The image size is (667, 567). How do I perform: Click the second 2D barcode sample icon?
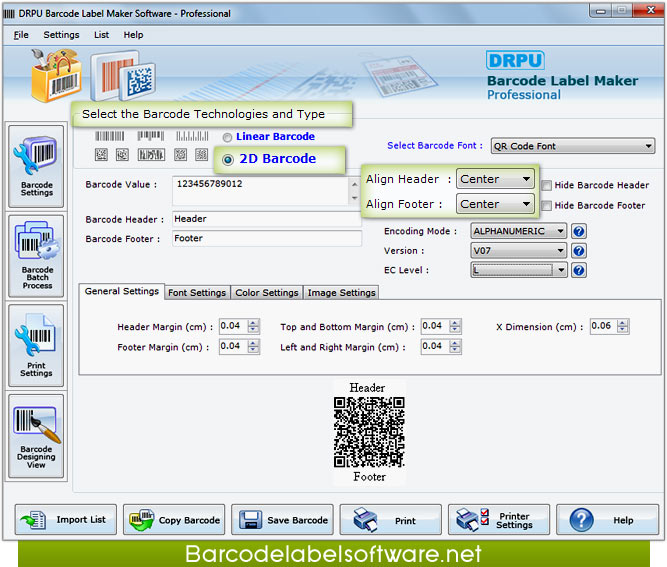(123, 155)
